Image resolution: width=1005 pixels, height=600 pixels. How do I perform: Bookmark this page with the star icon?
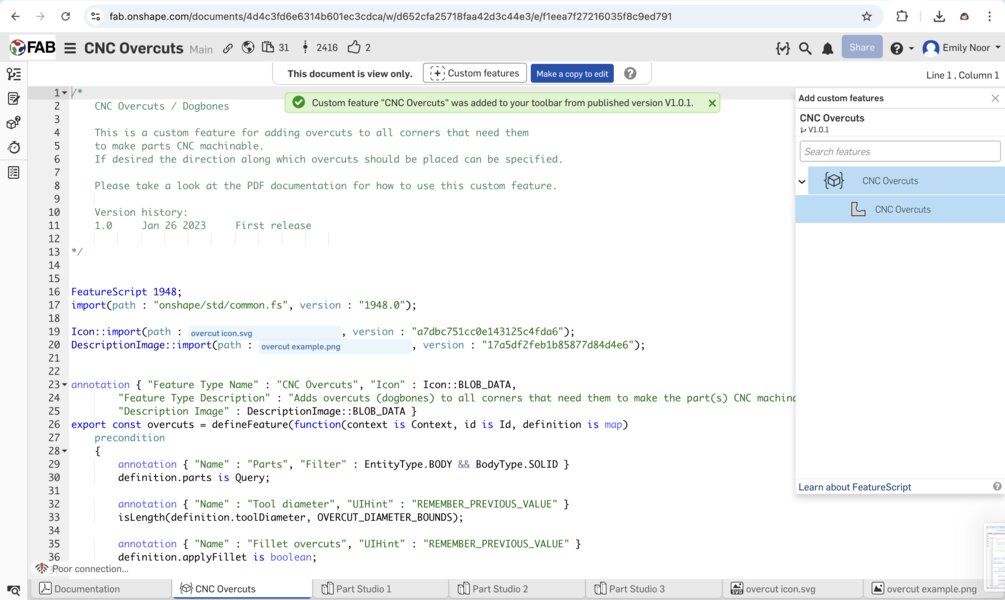click(x=867, y=17)
